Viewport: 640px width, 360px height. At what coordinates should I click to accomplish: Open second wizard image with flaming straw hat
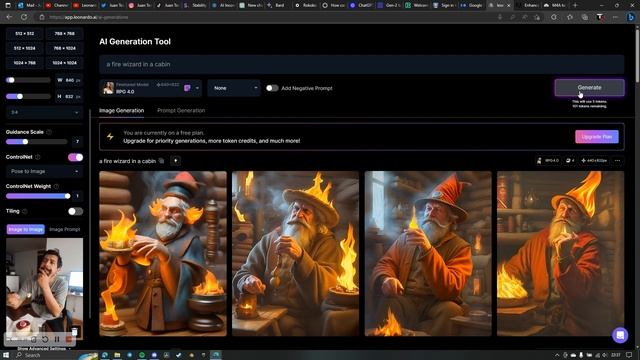point(296,253)
